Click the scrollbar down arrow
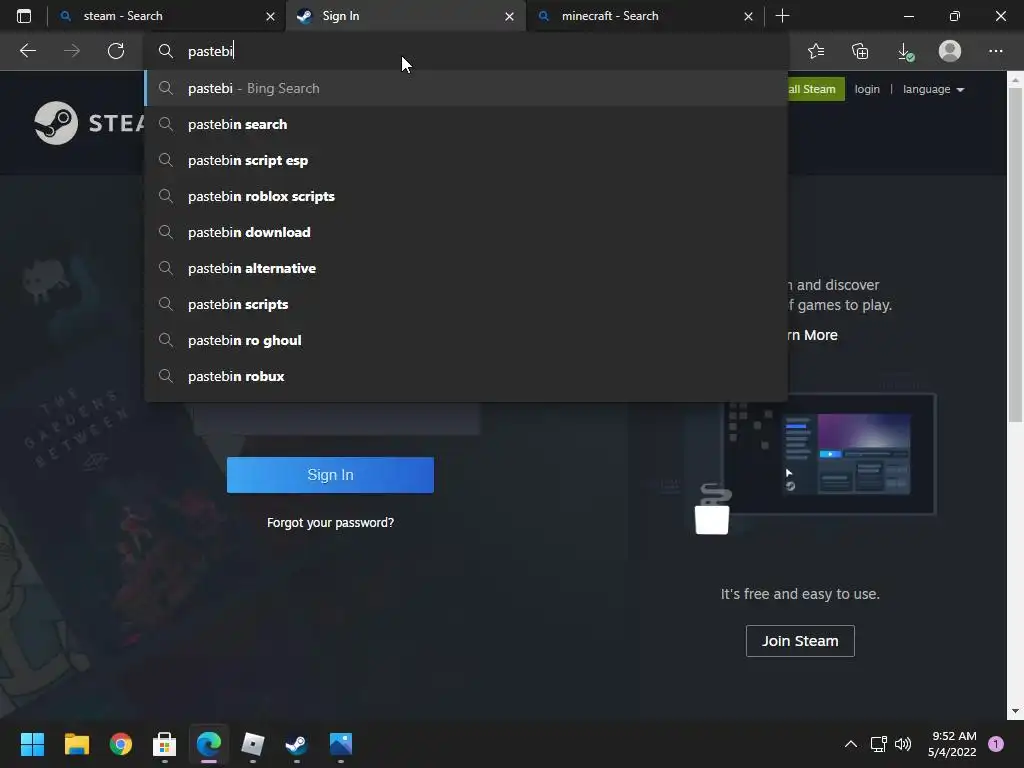 click(x=1015, y=711)
